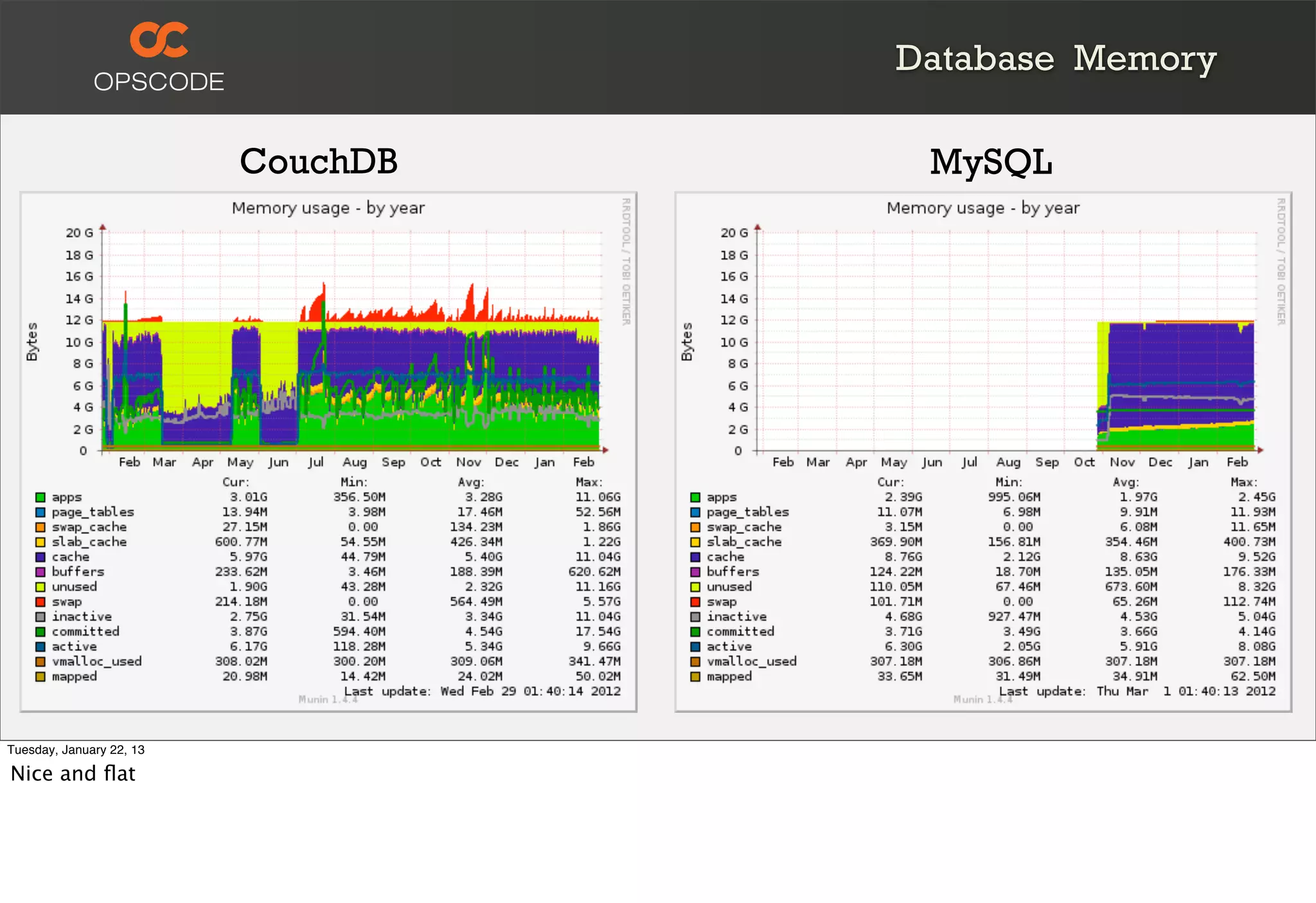This screenshot has width=1316, height=903.
Task: Click the MySQL 'Last update: Thu Mar 1' line
Action: (1137, 692)
